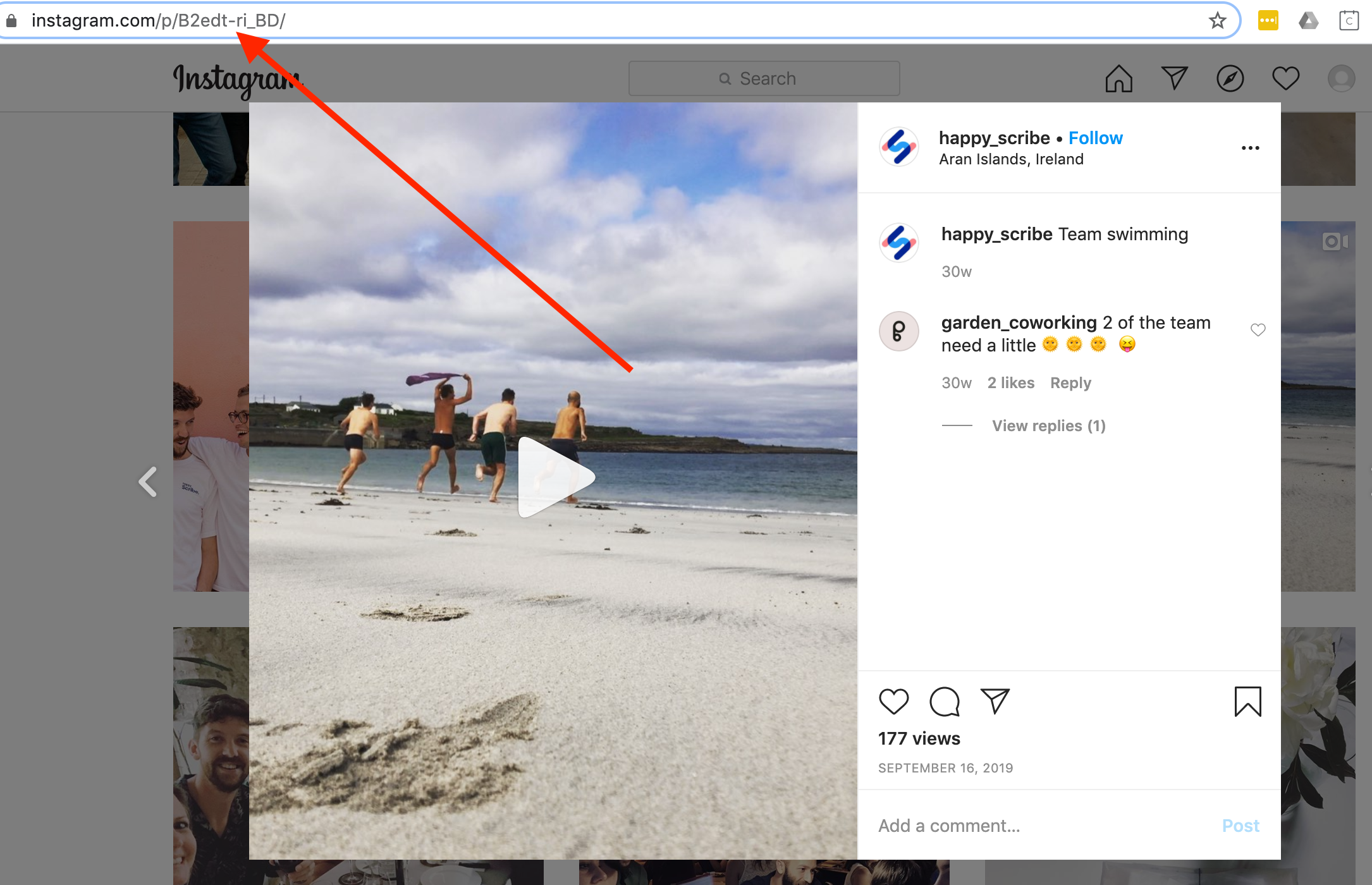
Task: Click the comment bubble icon
Action: 945,702
